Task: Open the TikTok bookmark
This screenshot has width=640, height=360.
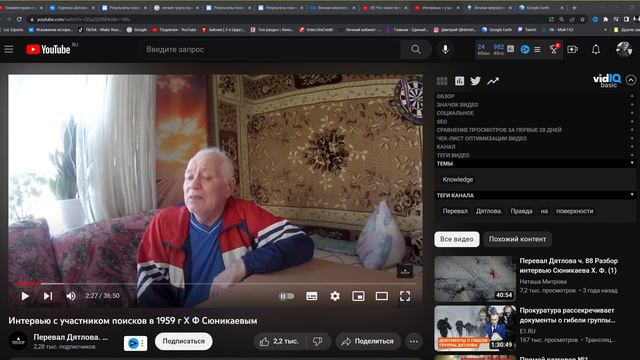Action: pos(100,29)
